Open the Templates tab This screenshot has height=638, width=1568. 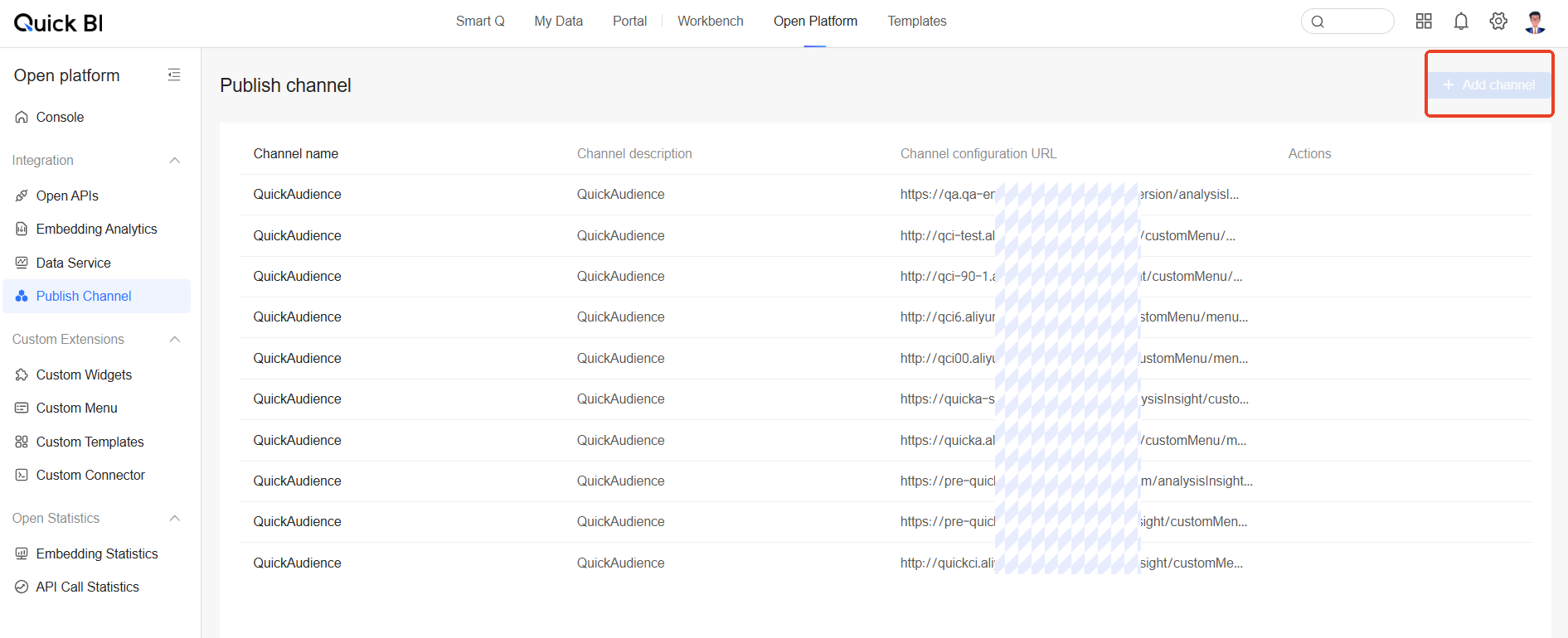click(916, 22)
